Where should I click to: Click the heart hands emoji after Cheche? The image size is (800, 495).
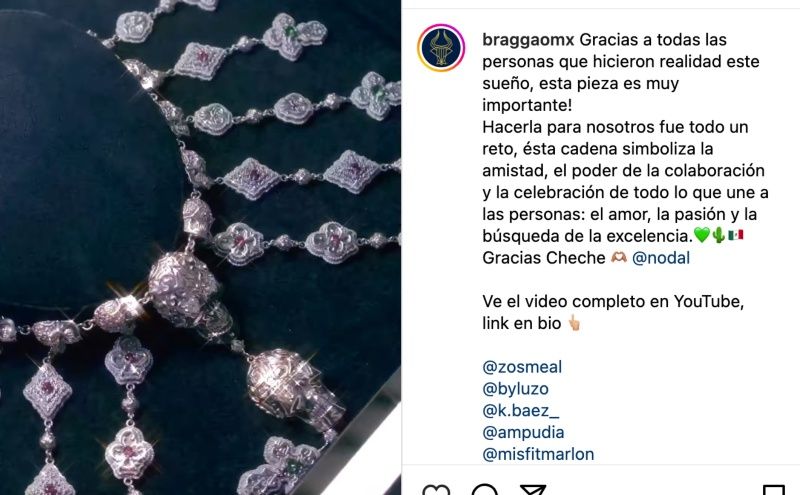coord(619,258)
